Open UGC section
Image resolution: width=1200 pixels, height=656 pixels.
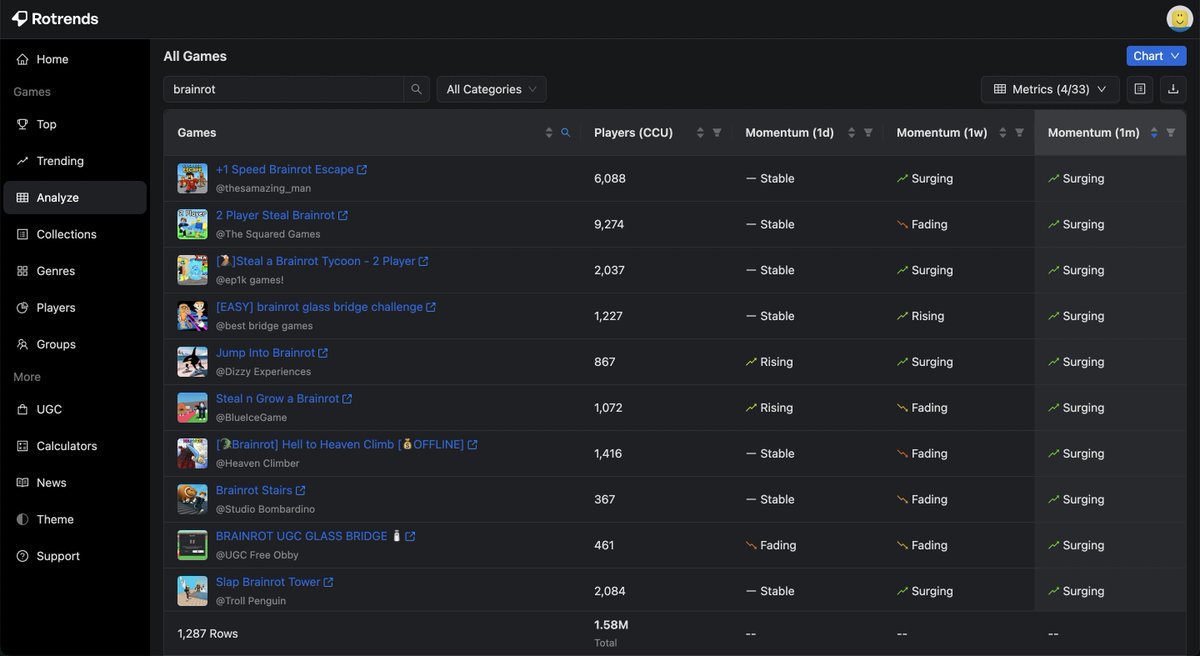point(75,409)
